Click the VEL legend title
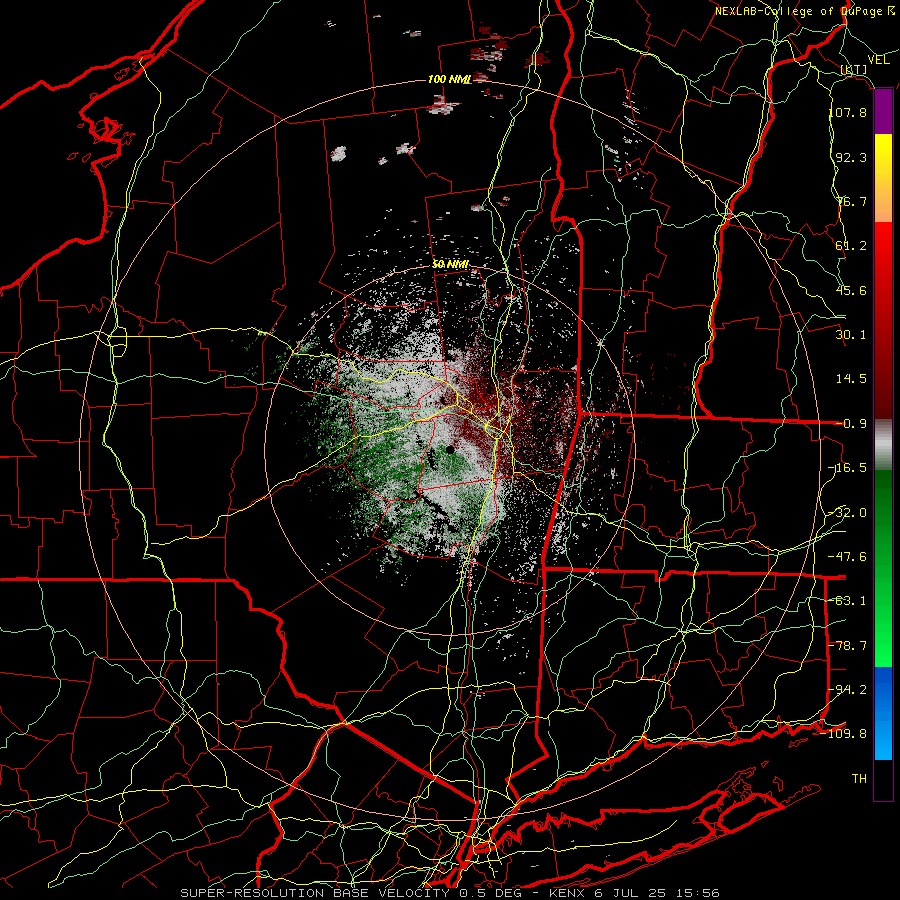Viewport: 900px width, 900px height. coord(879,59)
